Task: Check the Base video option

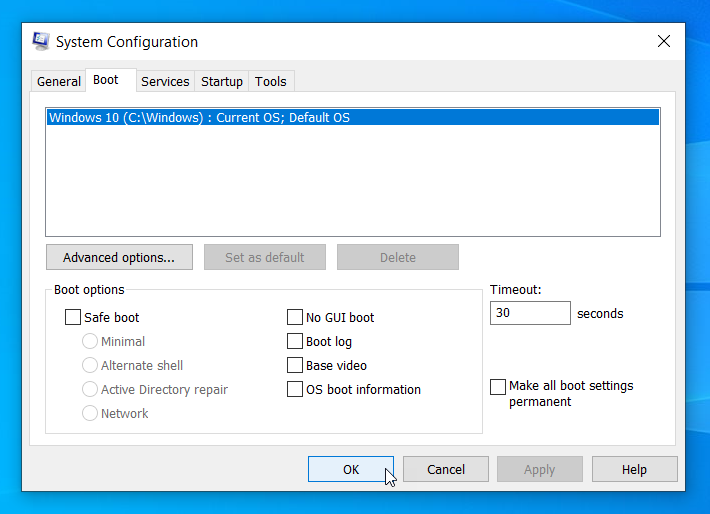Action: [294, 365]
